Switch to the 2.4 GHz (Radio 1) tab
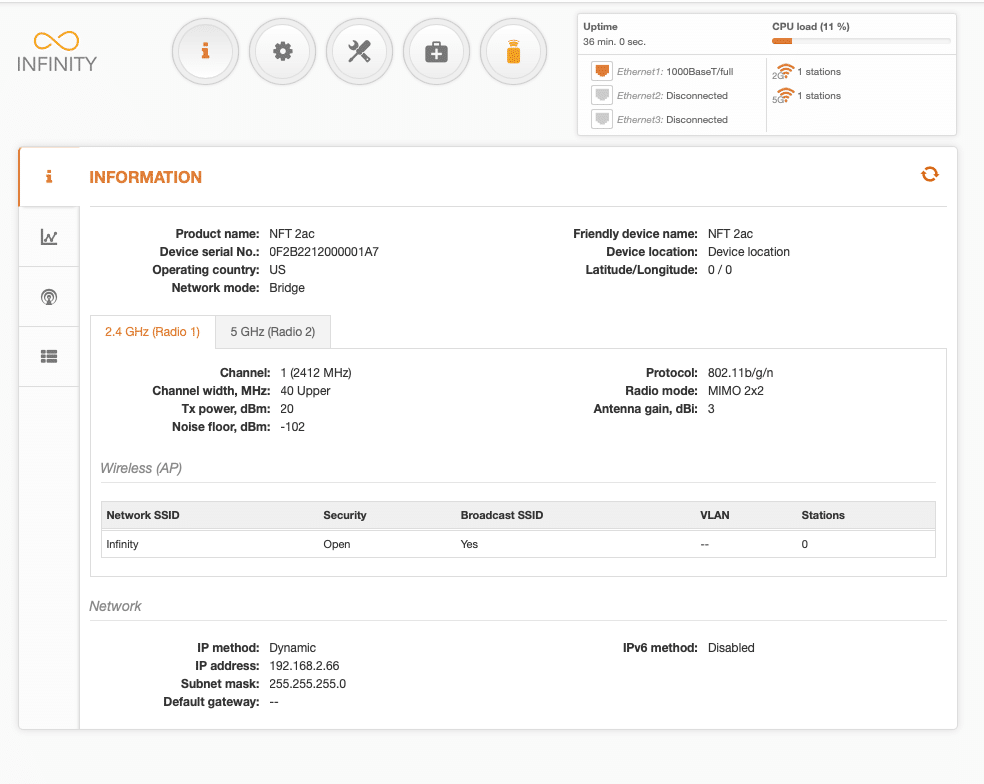Screen dimensions: 984x784 click(x=152, y=332)
